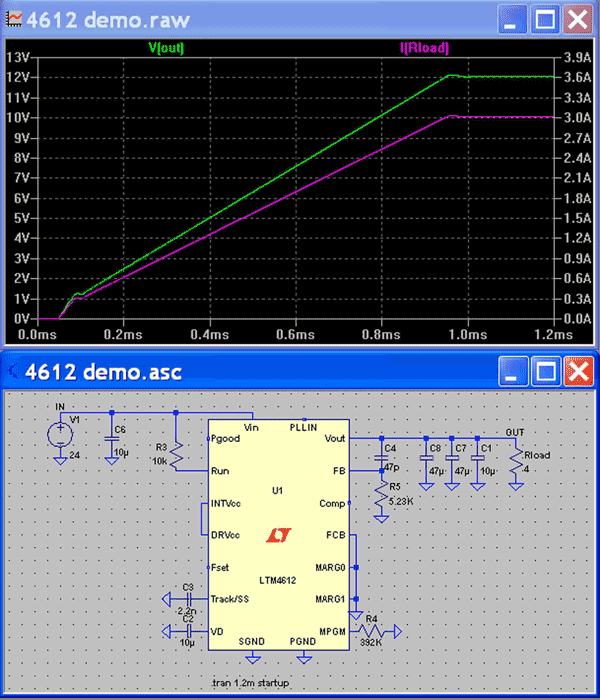Screen dimensions: 600x700
Task: Minimize the 4612 demo.raw window
Action: click(512, 19)
